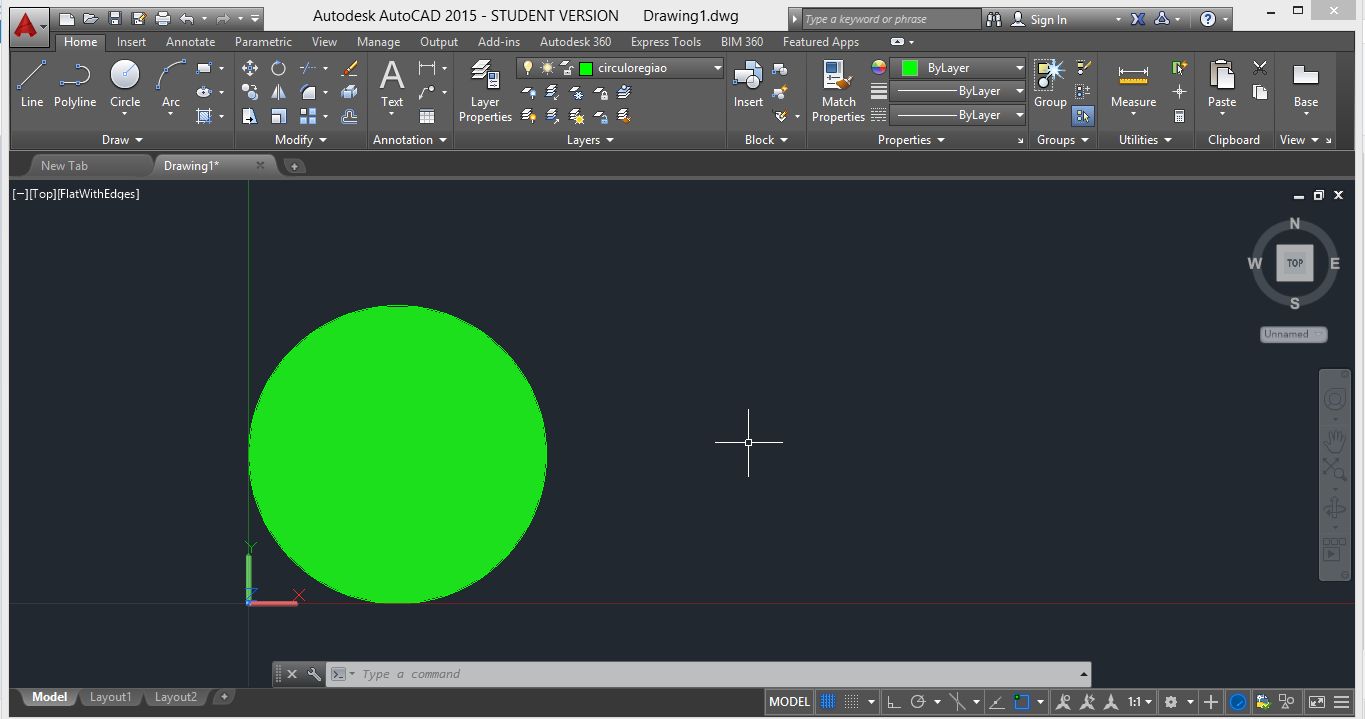1365x719 pixels.
Task: Expand the Unnamed view cube dropdown
Action: tap(1294, 334)
